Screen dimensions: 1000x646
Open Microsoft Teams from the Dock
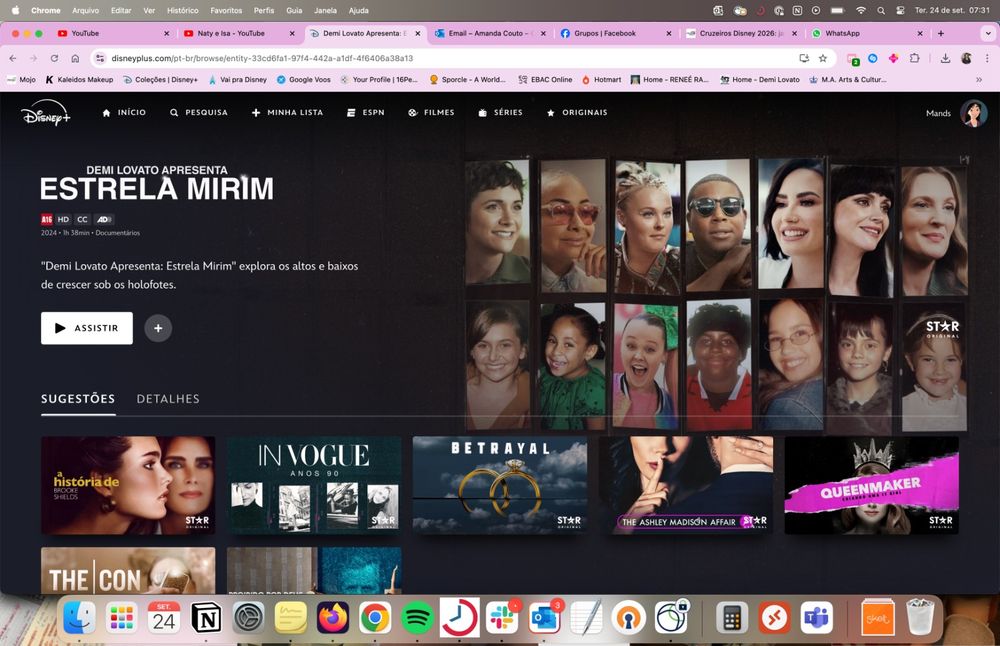(x=817, y=617)
